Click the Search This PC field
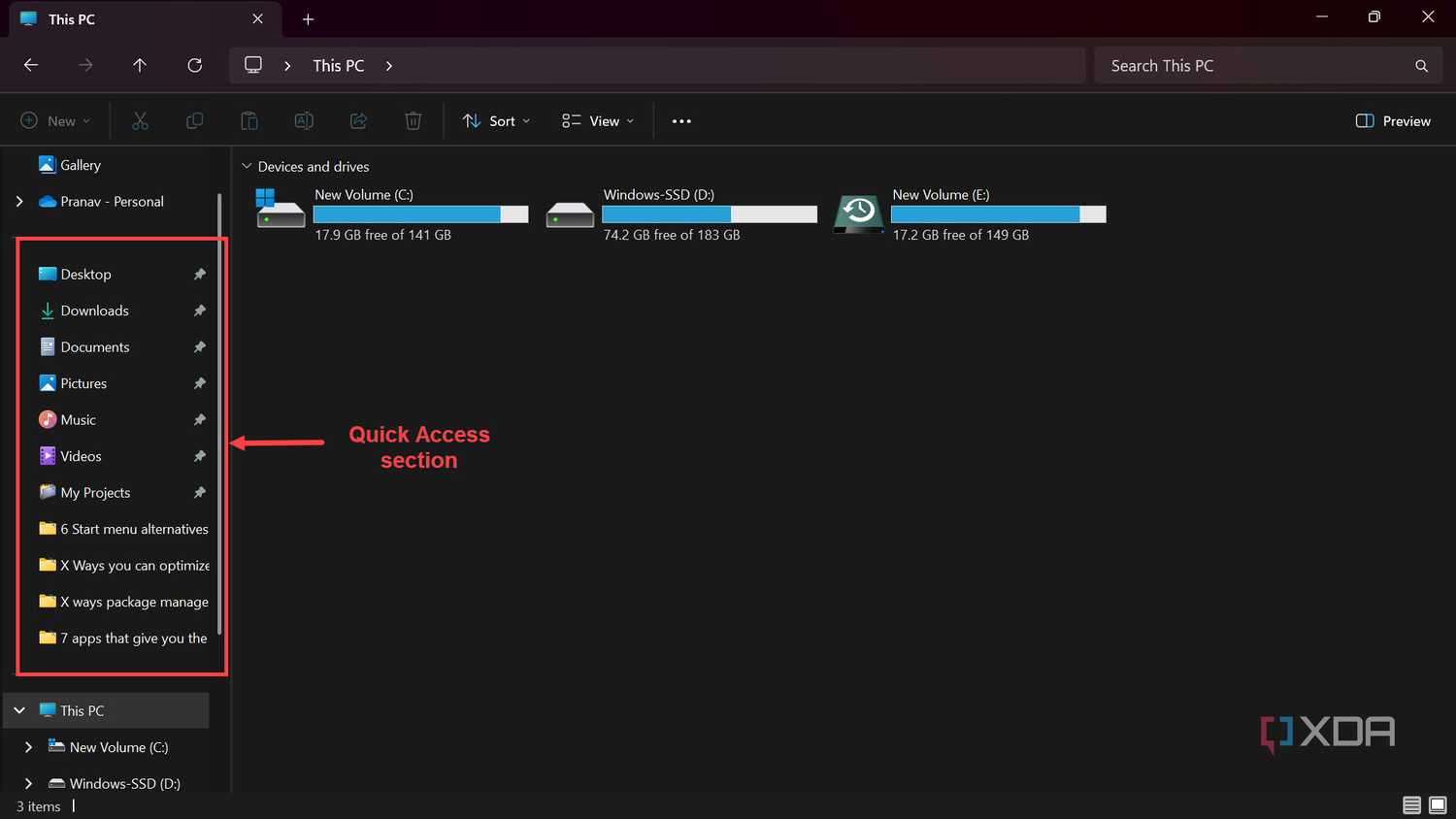This screenshot has height=819, width=1456. (1268, 66)
